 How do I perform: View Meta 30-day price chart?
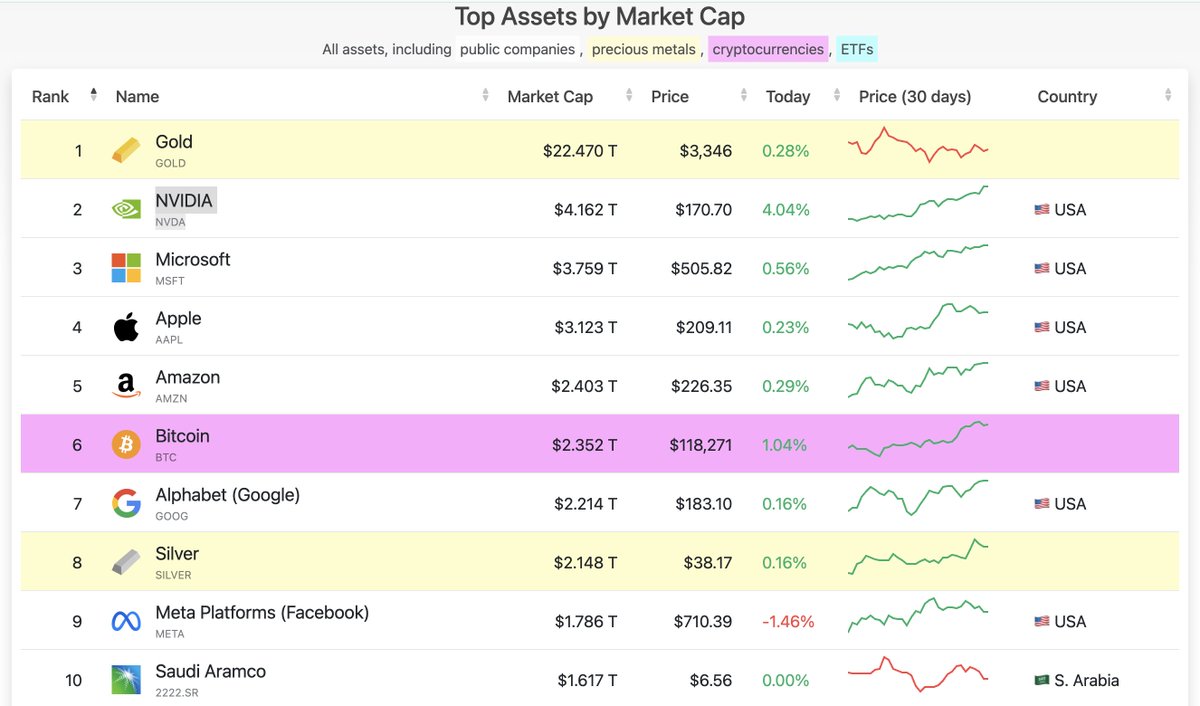(x=918, y=616)
